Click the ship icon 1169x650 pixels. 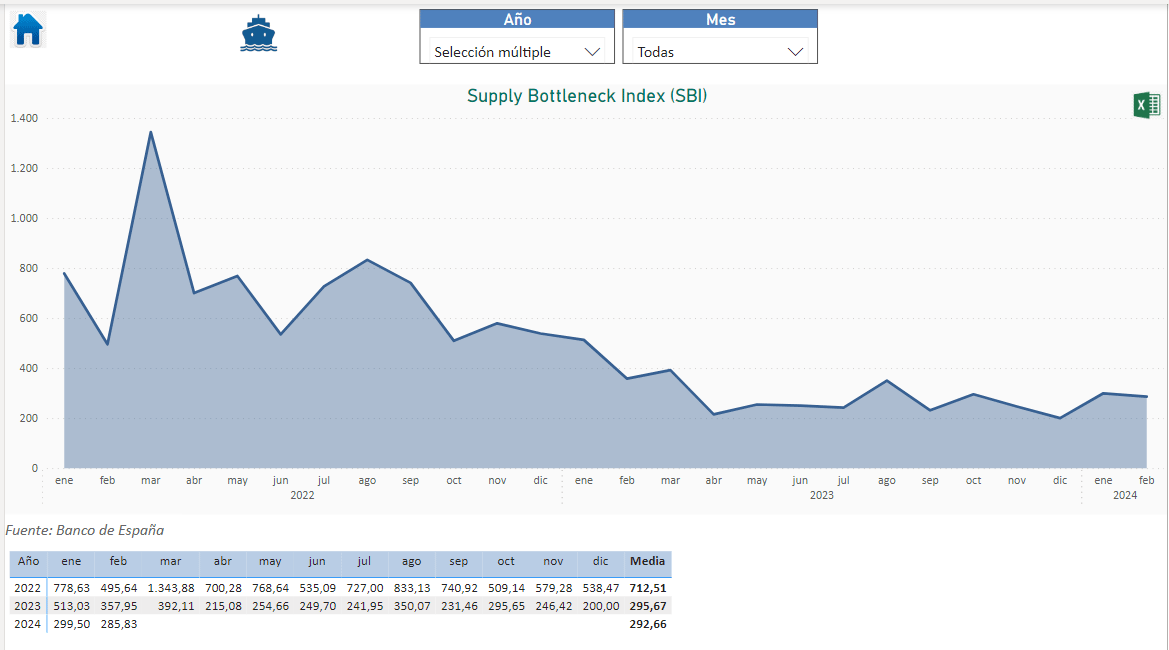[258, 34]
